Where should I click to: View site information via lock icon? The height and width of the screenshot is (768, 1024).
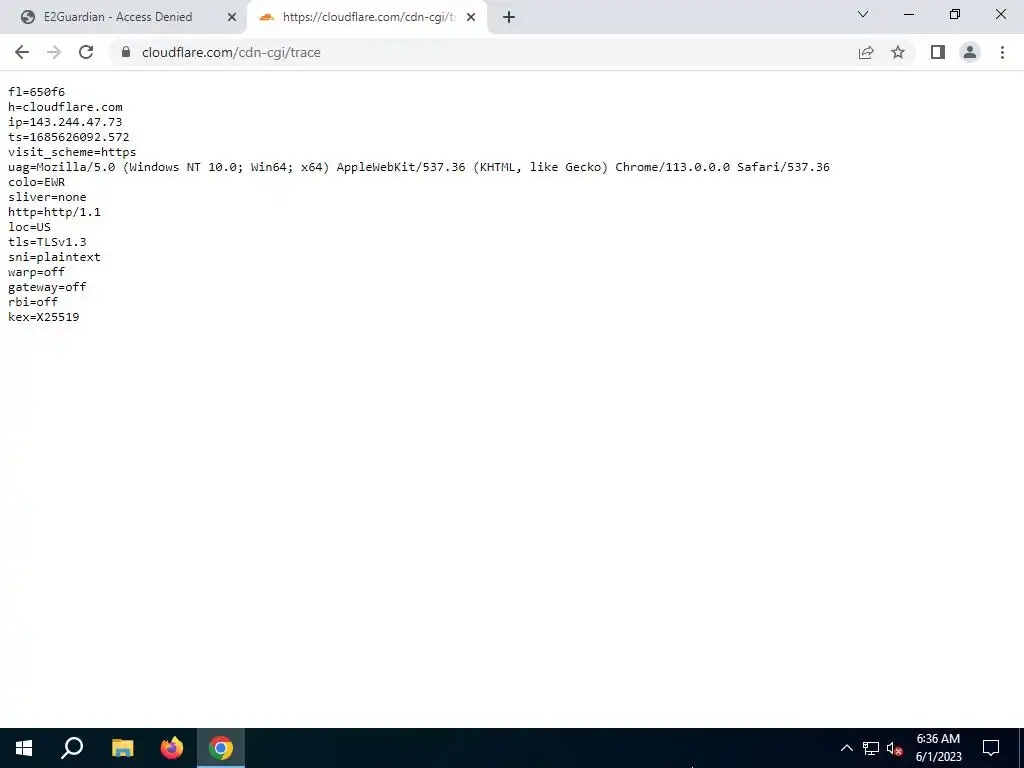[x=126, y=52]
